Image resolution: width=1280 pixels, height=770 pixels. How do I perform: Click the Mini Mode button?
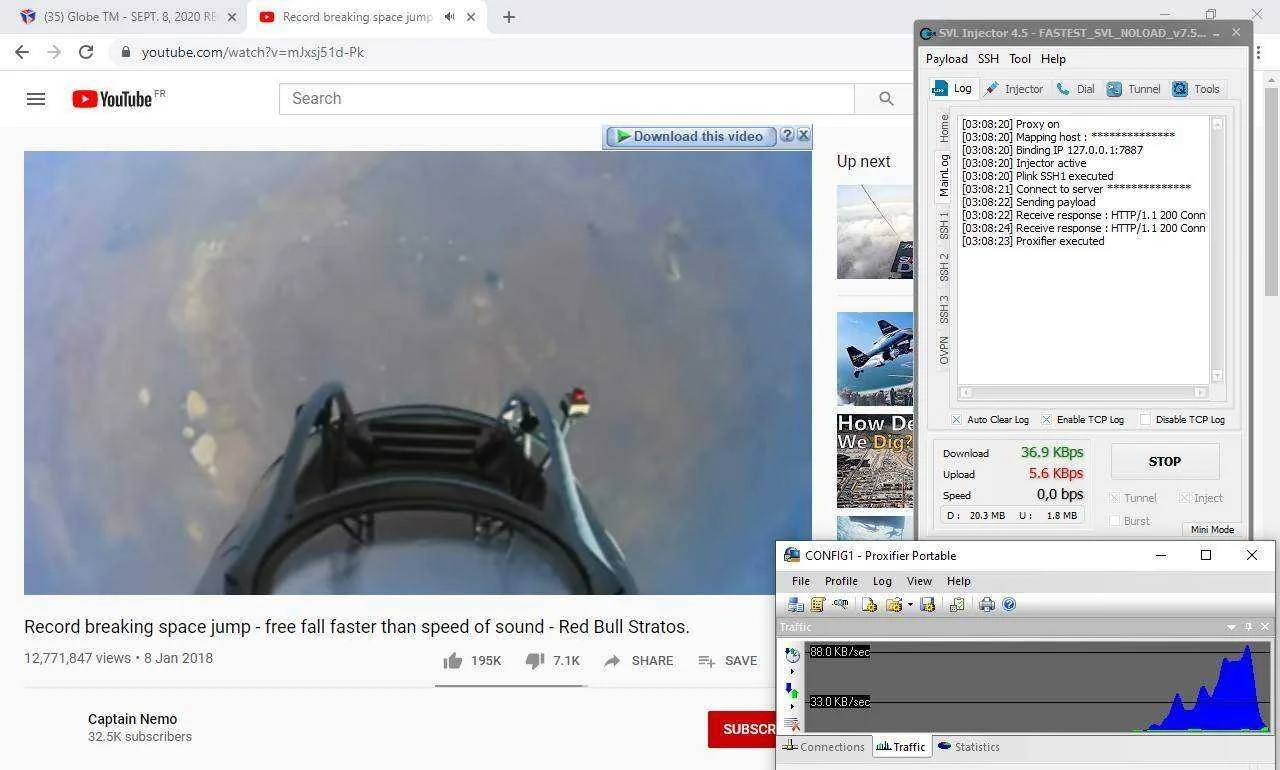pos(1212,529)
